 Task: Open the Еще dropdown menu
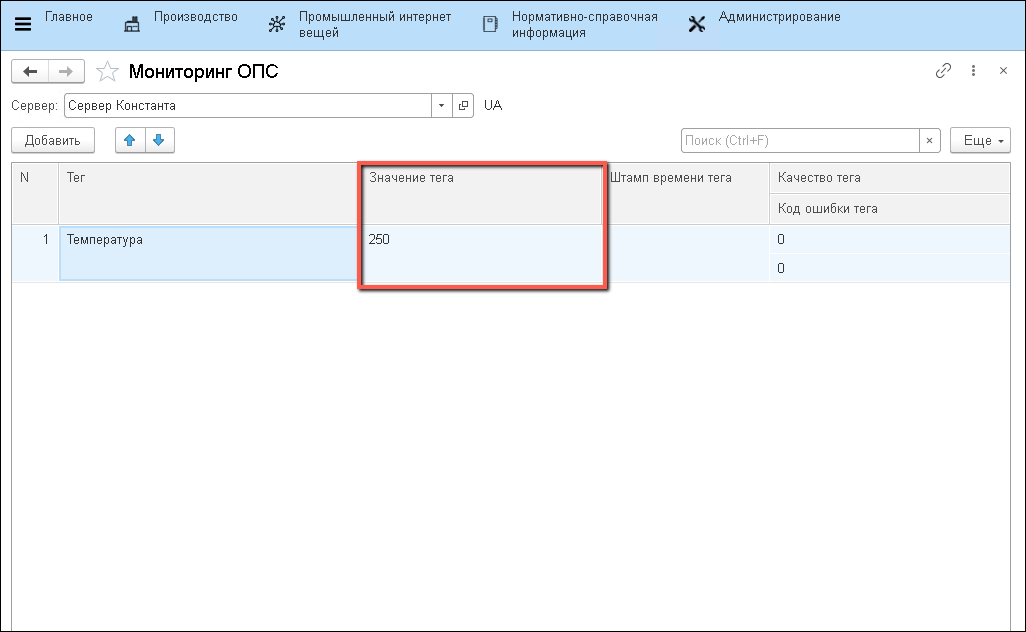(x=980, y=141)
